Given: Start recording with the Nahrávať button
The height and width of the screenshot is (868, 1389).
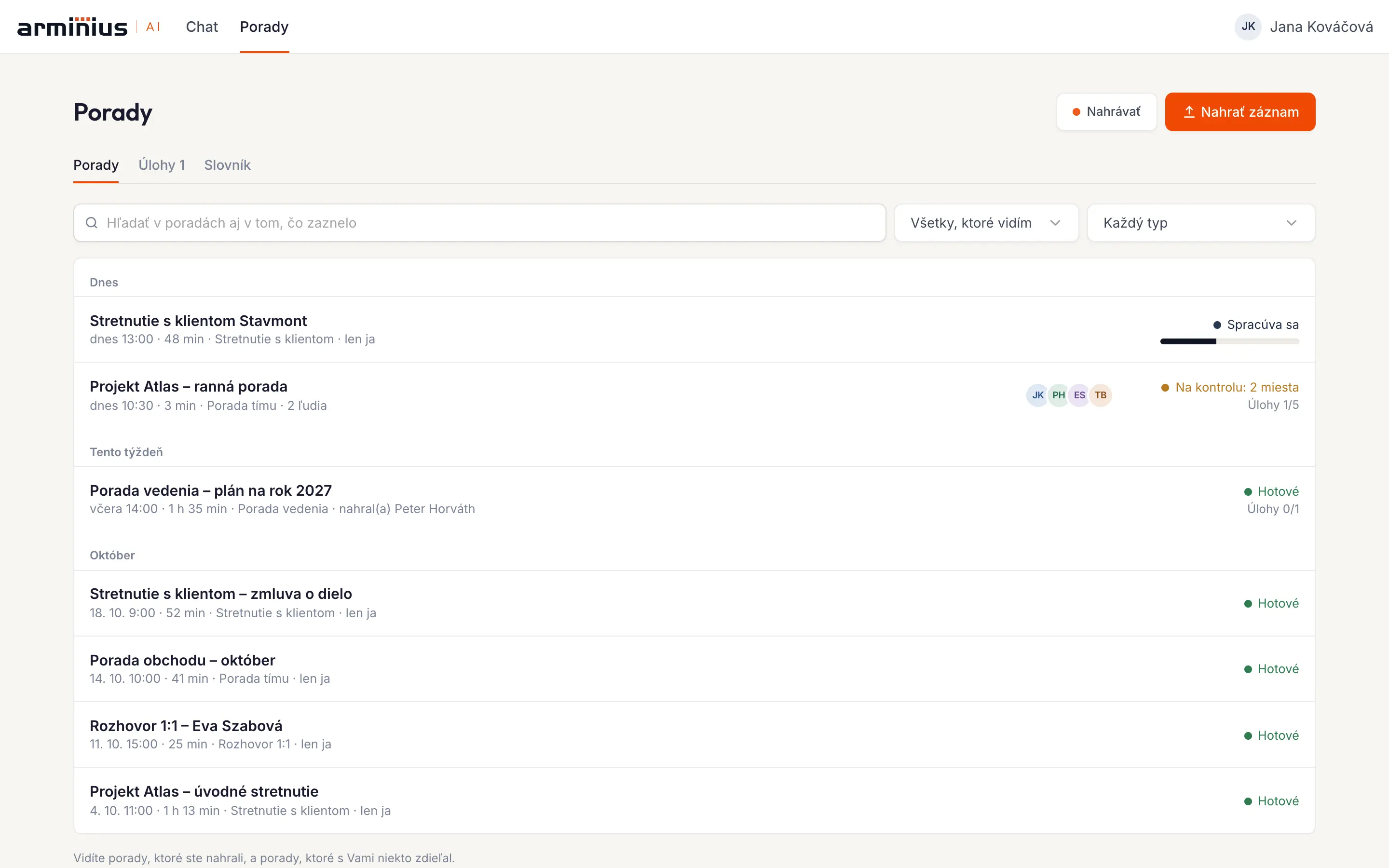Looking at the screenshot, I should [x=1106, y=112].
